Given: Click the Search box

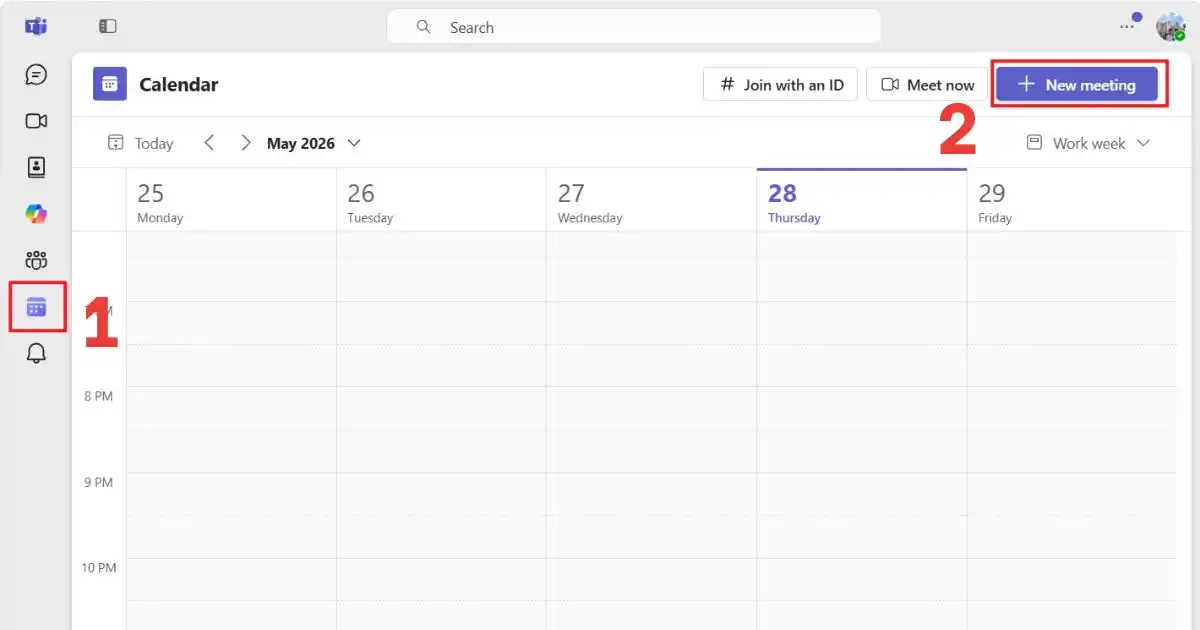Looking at the screenshot, I should (634, 27).
